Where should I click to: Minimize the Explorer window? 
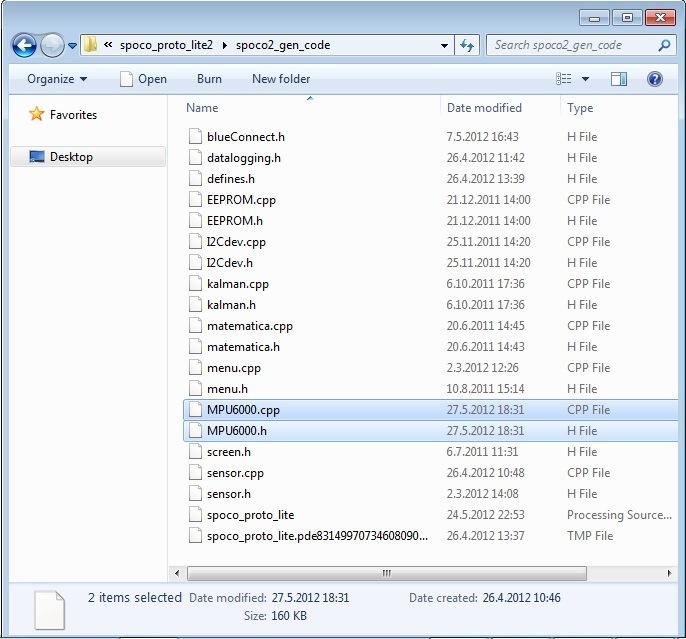[x=594, y=17]
